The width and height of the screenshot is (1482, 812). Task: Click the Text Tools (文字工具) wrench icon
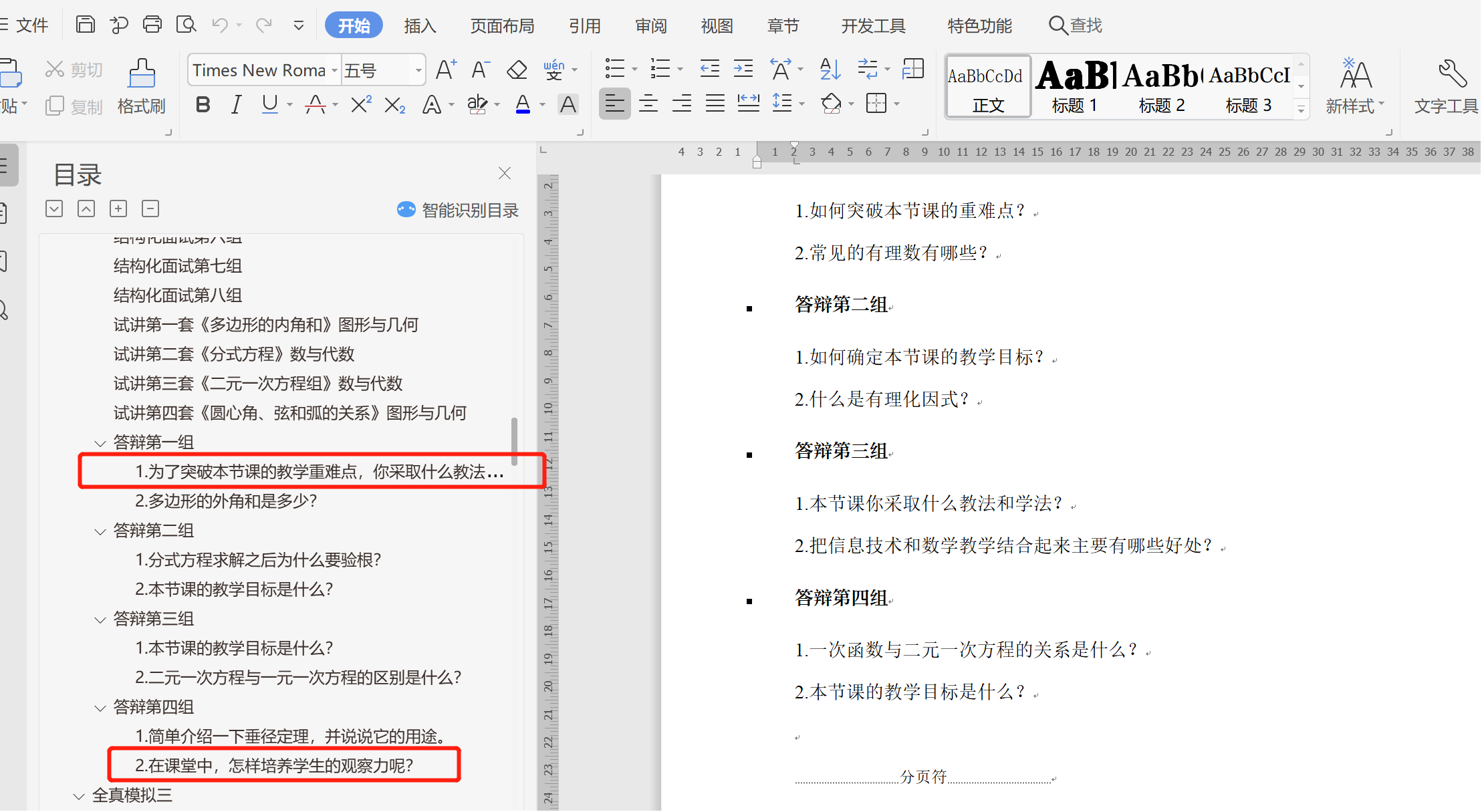tap(1452, 74)
